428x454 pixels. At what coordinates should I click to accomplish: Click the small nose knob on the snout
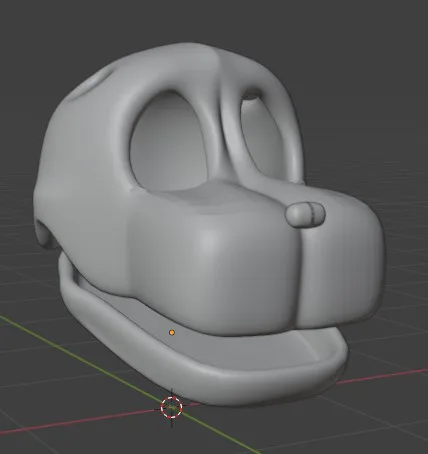305,214
